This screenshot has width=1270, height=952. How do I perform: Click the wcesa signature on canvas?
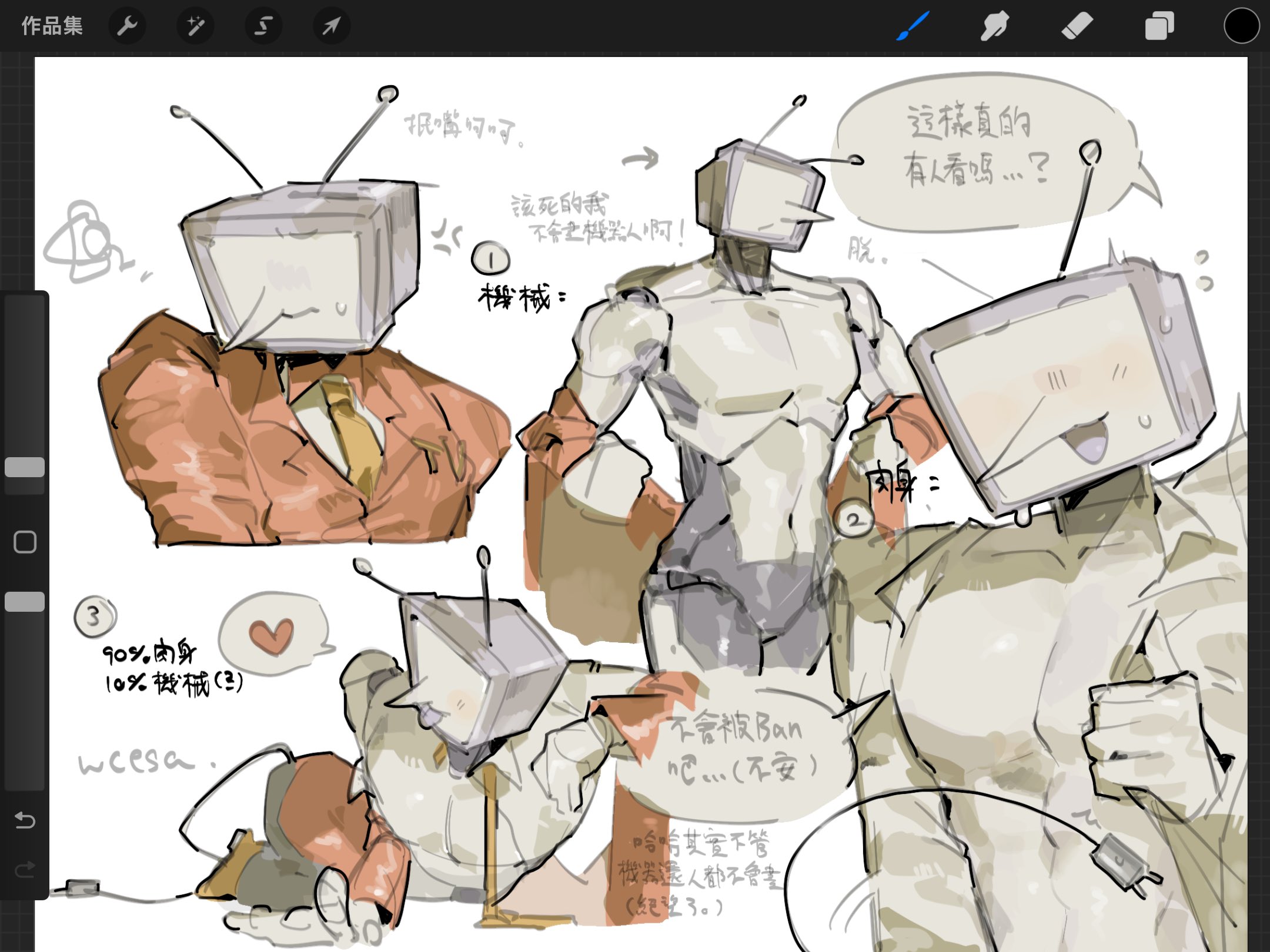pos(136,762)
